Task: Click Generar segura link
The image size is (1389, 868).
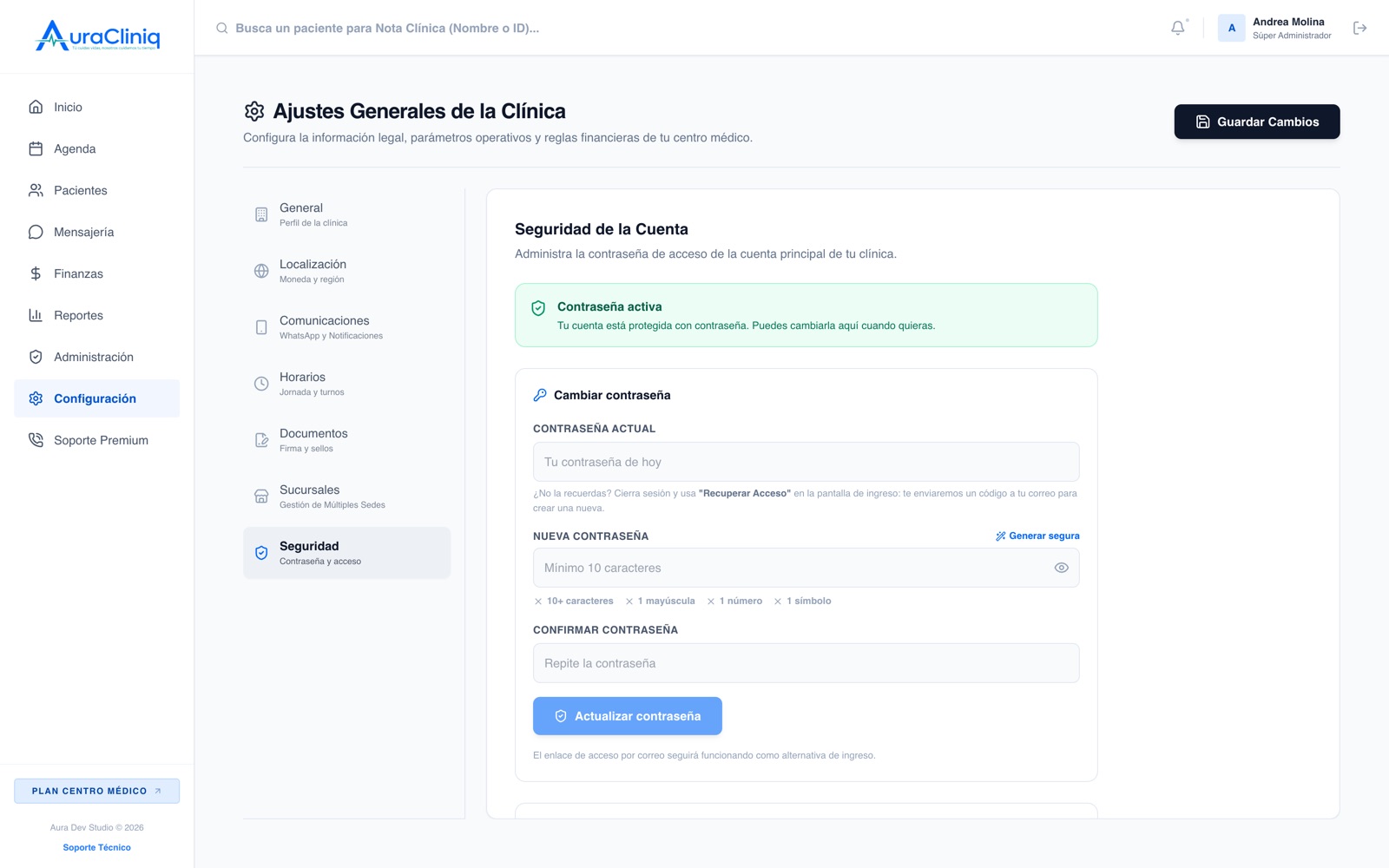Action: point(1037,536)
